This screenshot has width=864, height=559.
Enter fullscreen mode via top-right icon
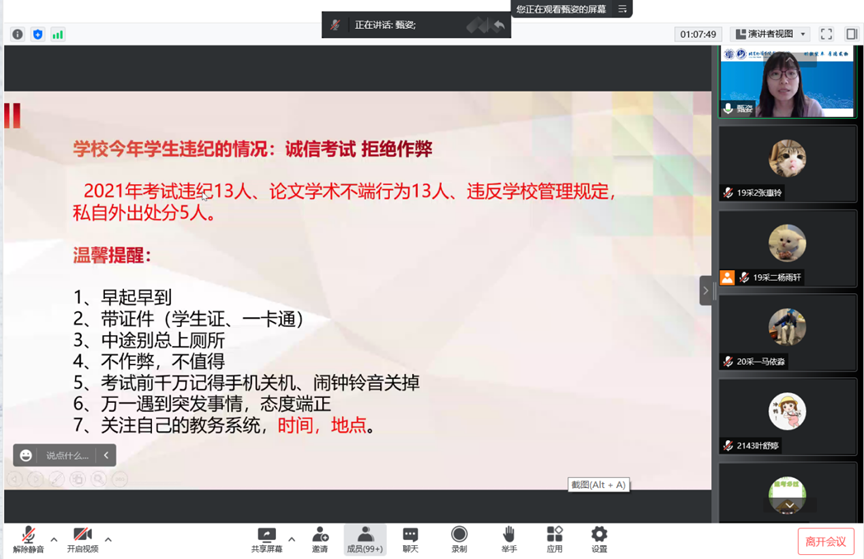click(827, 34)
